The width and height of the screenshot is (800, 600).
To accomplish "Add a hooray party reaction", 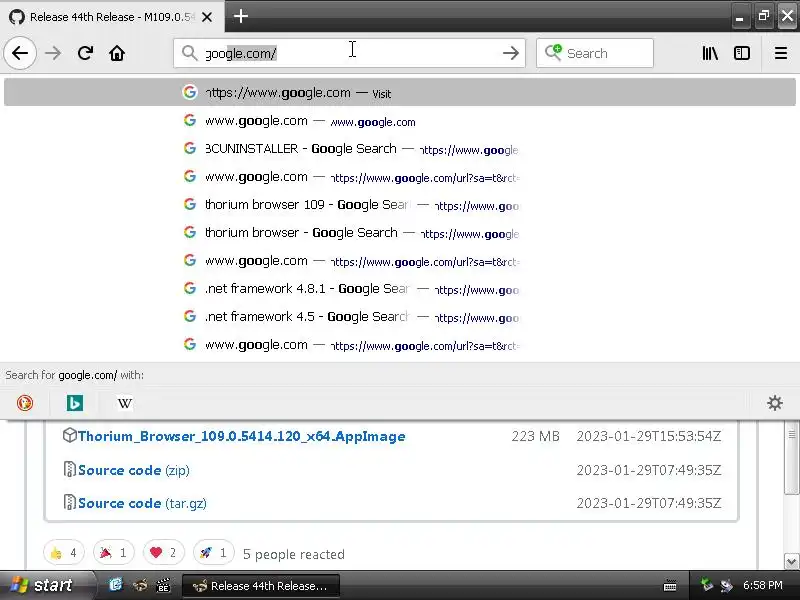I will click(x=114, y=553).
